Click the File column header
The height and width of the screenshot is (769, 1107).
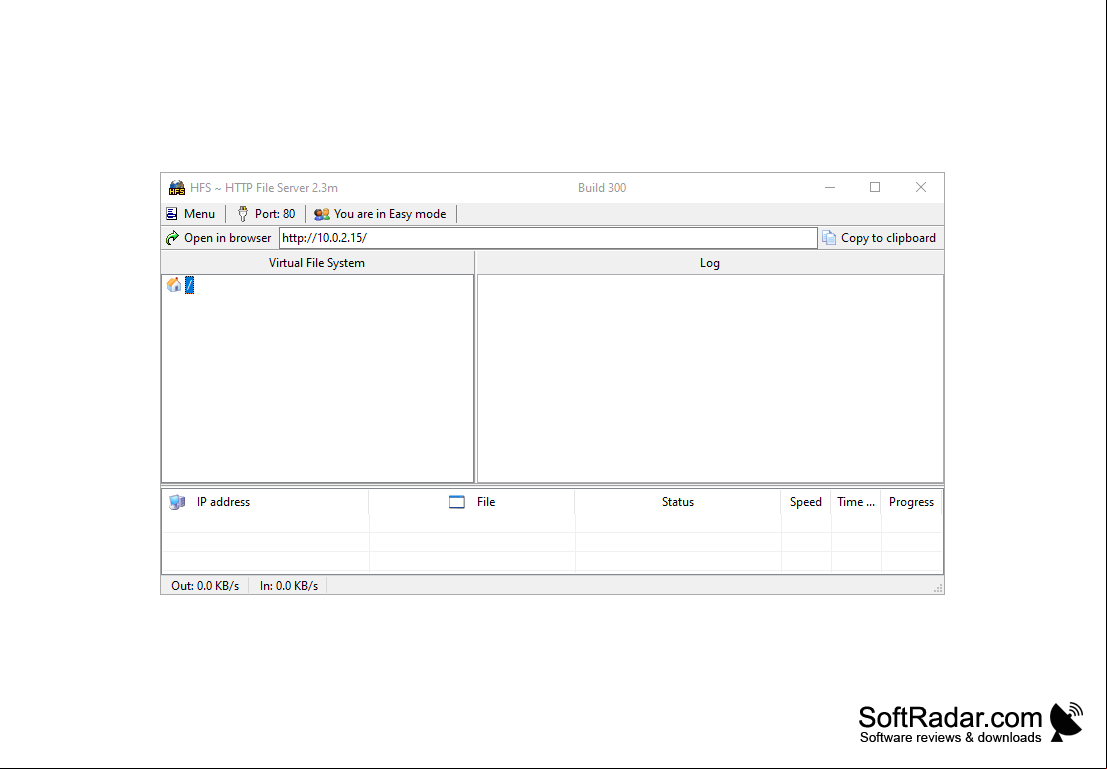pos(472,502)
